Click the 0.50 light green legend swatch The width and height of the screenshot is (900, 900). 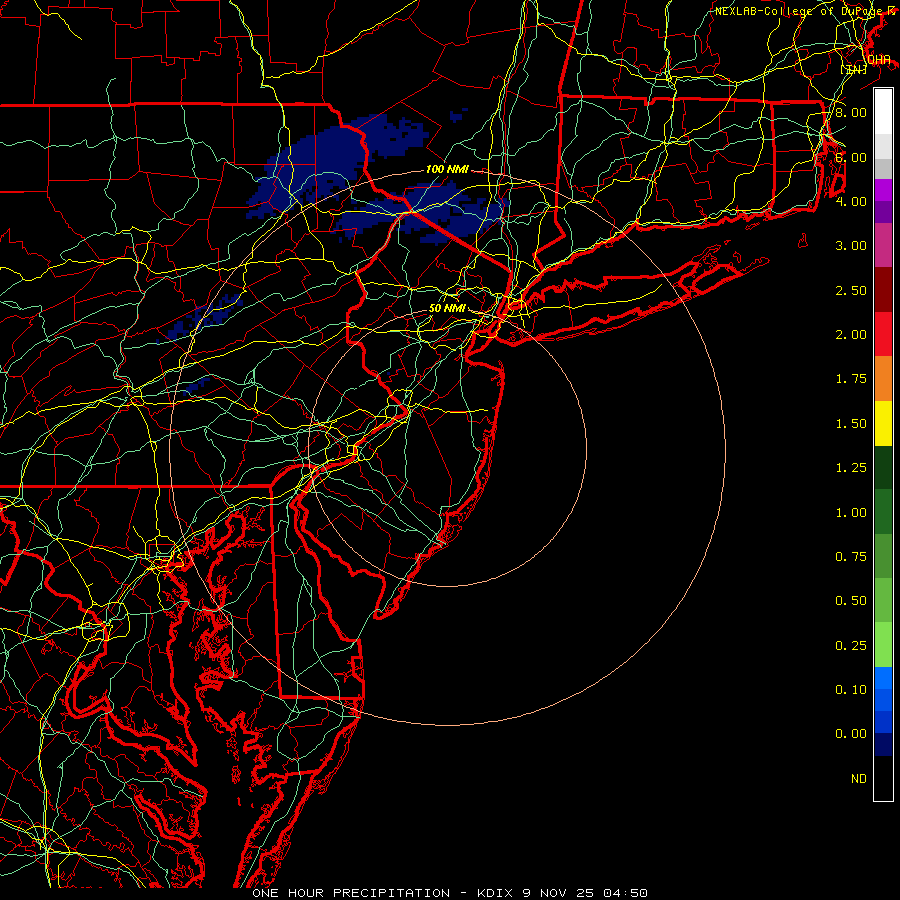point(883,600)
